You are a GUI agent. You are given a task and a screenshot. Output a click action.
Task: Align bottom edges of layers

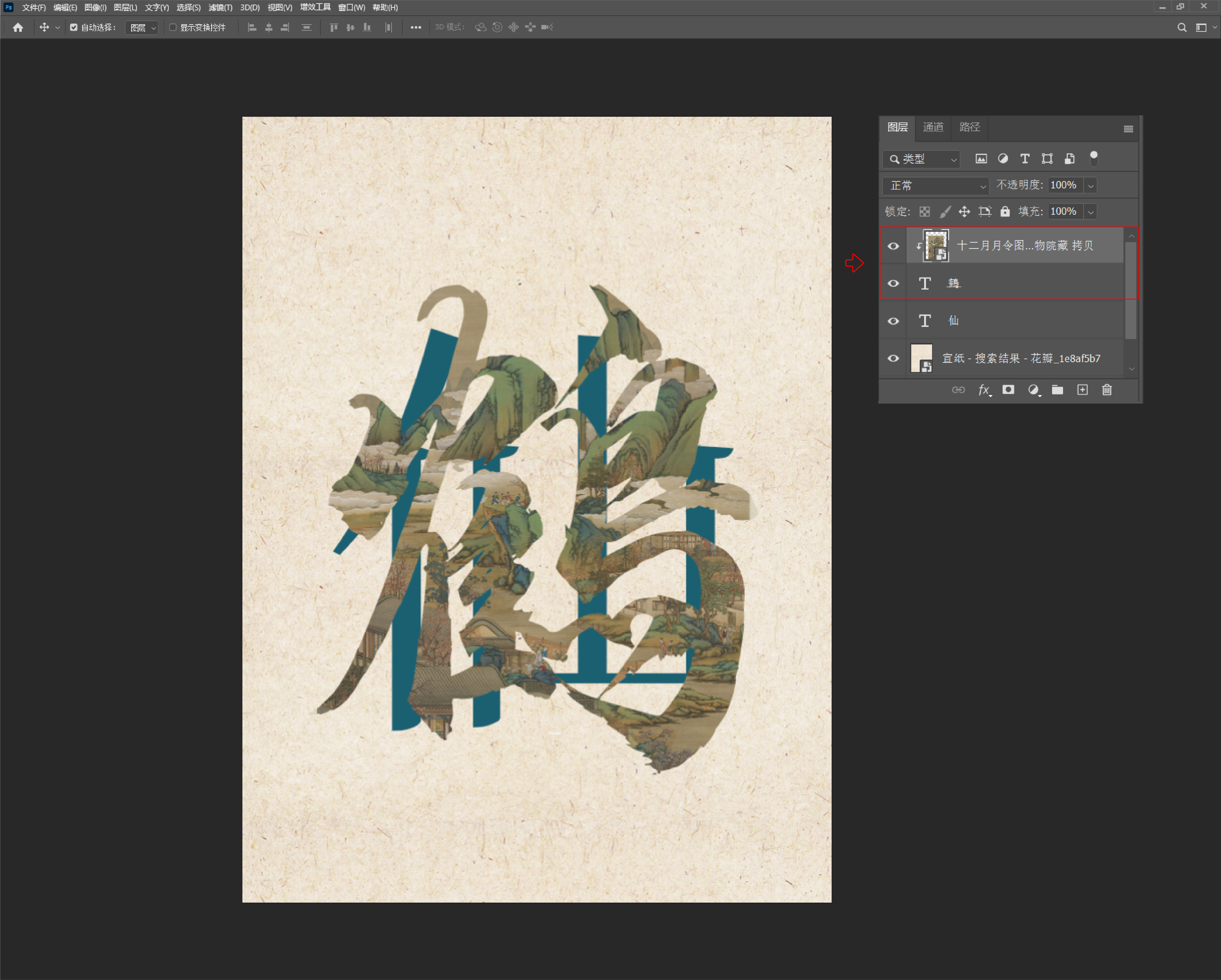367,27
